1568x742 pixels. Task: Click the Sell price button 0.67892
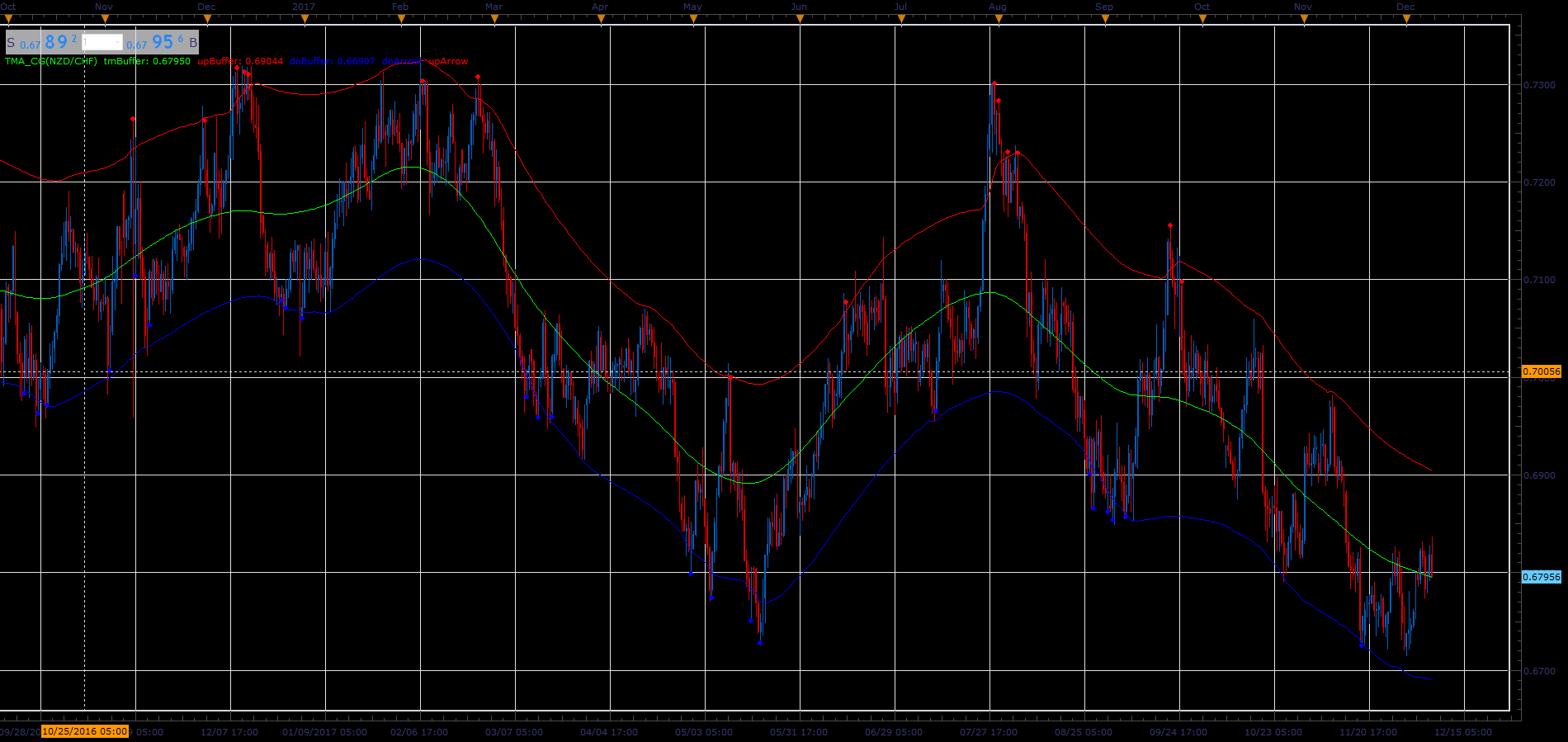(x=43, y=42)
